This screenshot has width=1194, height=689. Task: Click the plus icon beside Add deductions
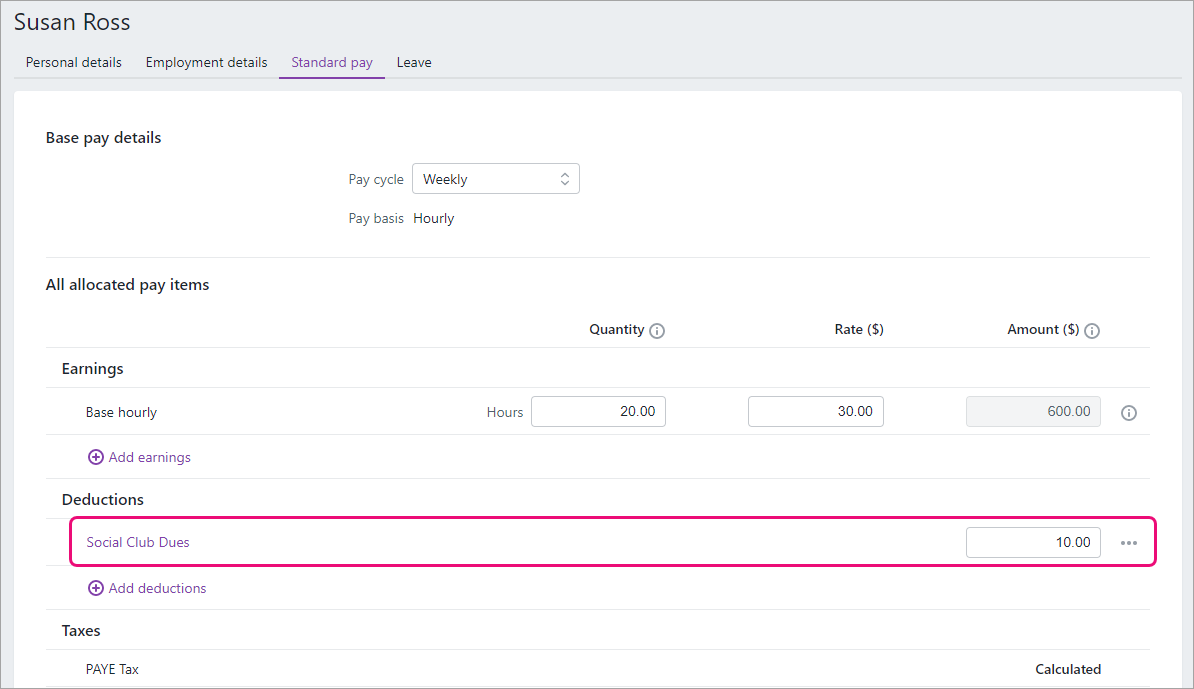tap(96, 588)
